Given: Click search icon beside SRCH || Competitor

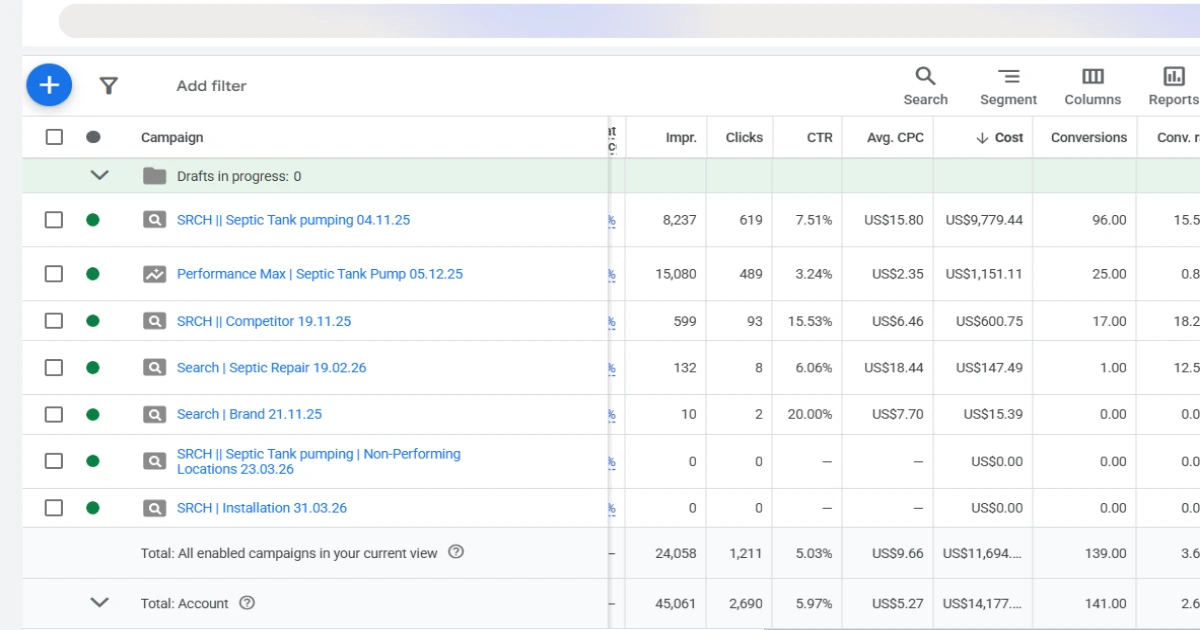Looking at the screenshot, I should pos(154,321).
